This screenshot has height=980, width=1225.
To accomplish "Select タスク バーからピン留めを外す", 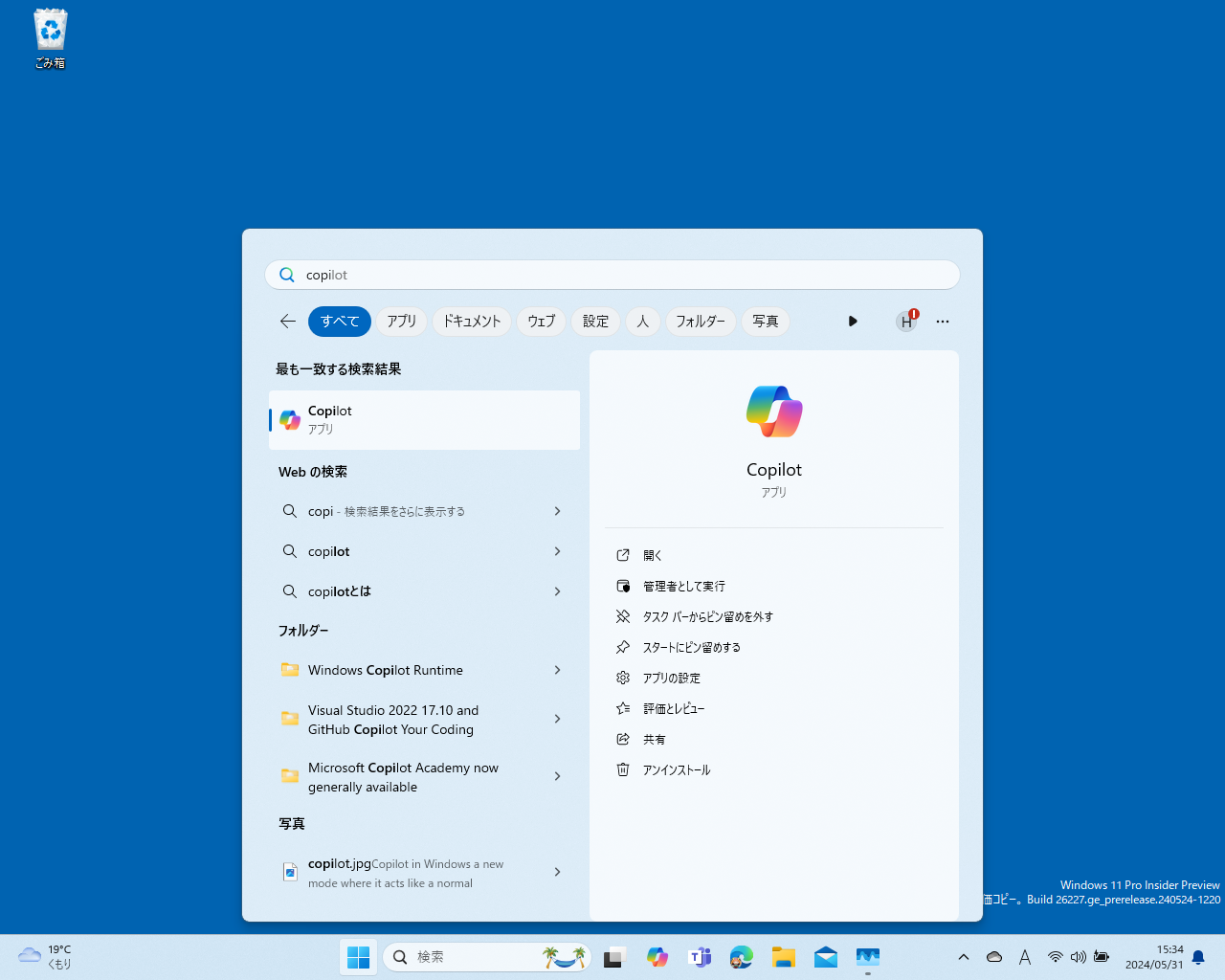I will point(774,616).
